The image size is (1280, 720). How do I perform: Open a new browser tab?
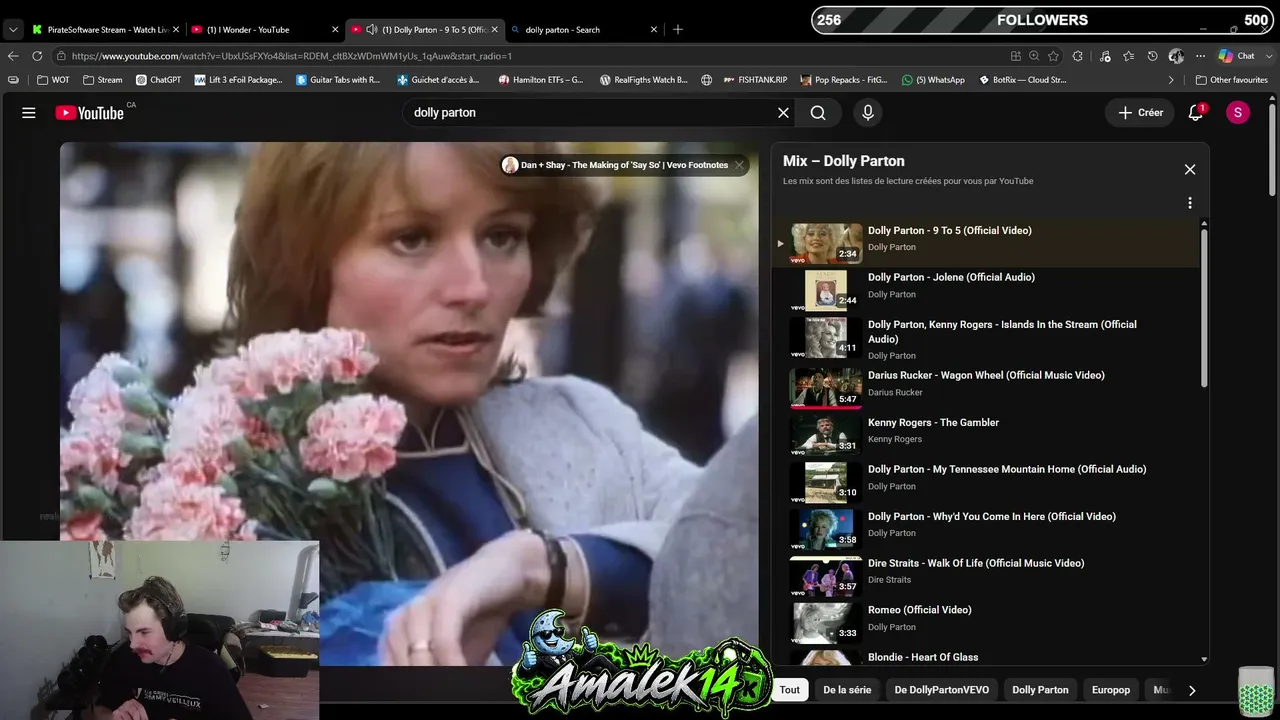click(678, 30)
